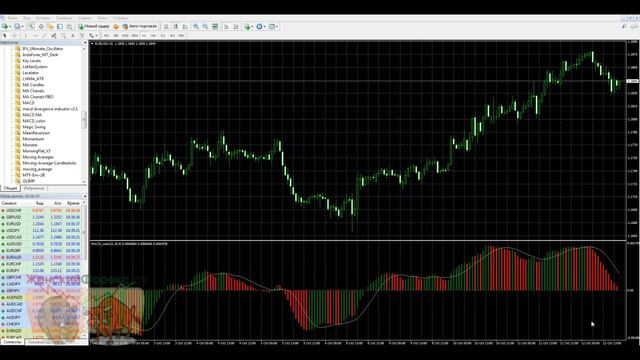This screenshot has width=640, height=360.
Task: Click the New Order button
Action: coord(94,27)
